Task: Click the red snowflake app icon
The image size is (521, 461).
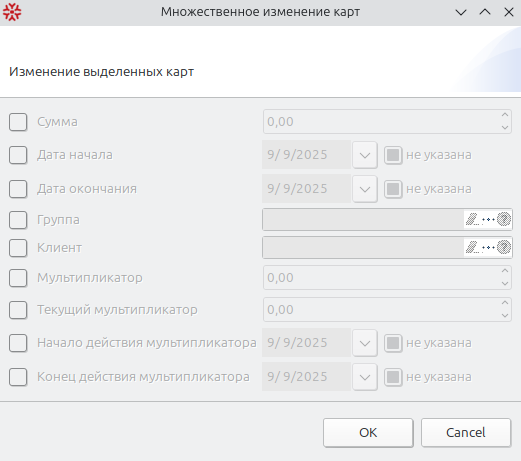Action: pyautogui.click(x=12, y=12)
